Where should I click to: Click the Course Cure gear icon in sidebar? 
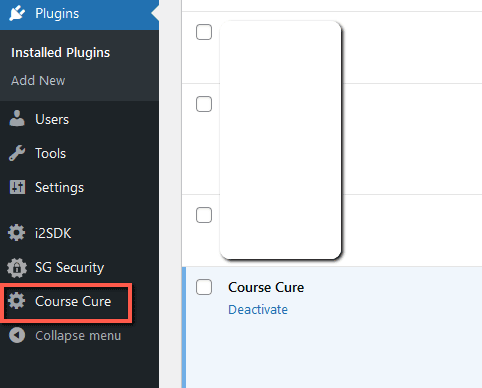16,301
